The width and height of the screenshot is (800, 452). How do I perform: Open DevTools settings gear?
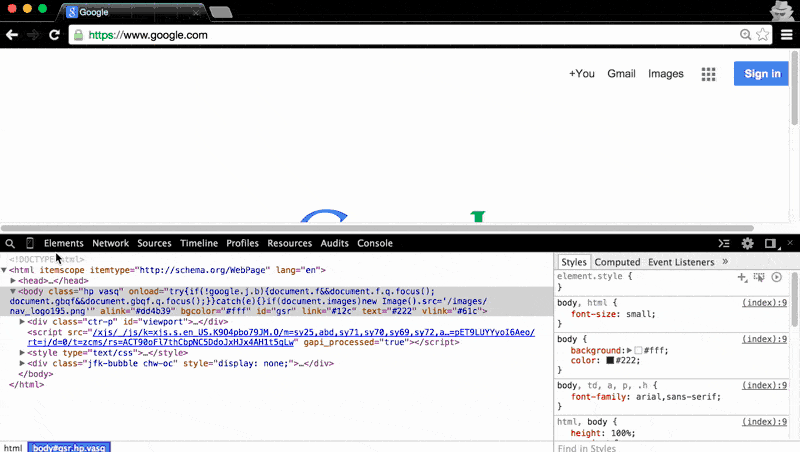tap(747, 243)
